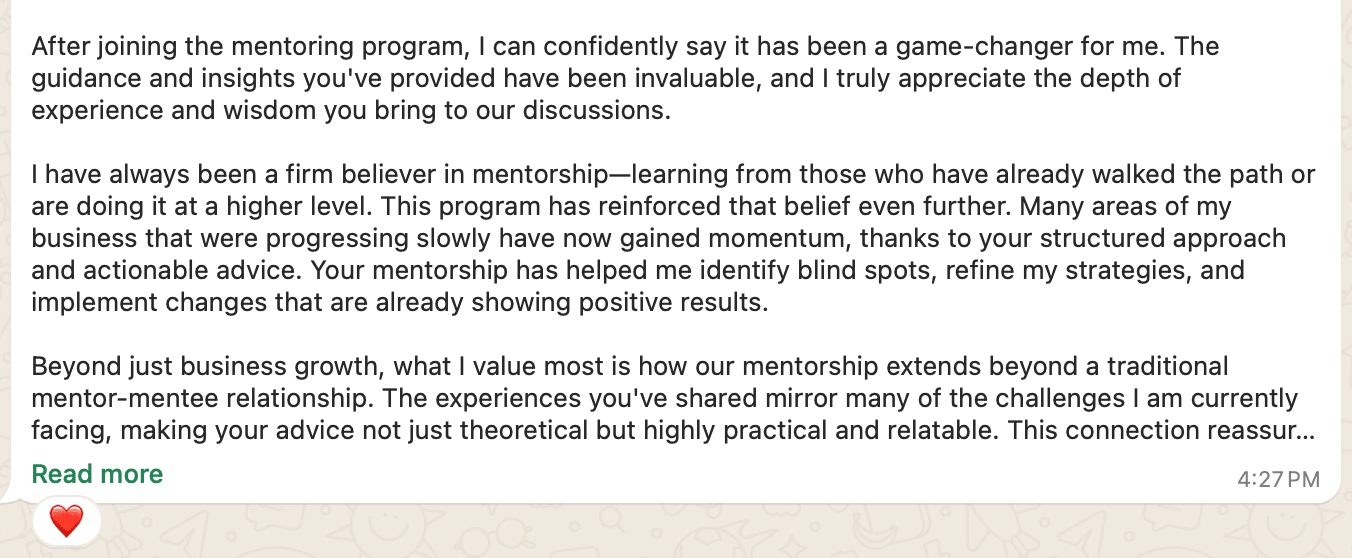Image resolution: width=1352 pixels, height=558 pixels.
Task: Click the phrase "firm believer" in the message
Action: click(x=325, y=175)
